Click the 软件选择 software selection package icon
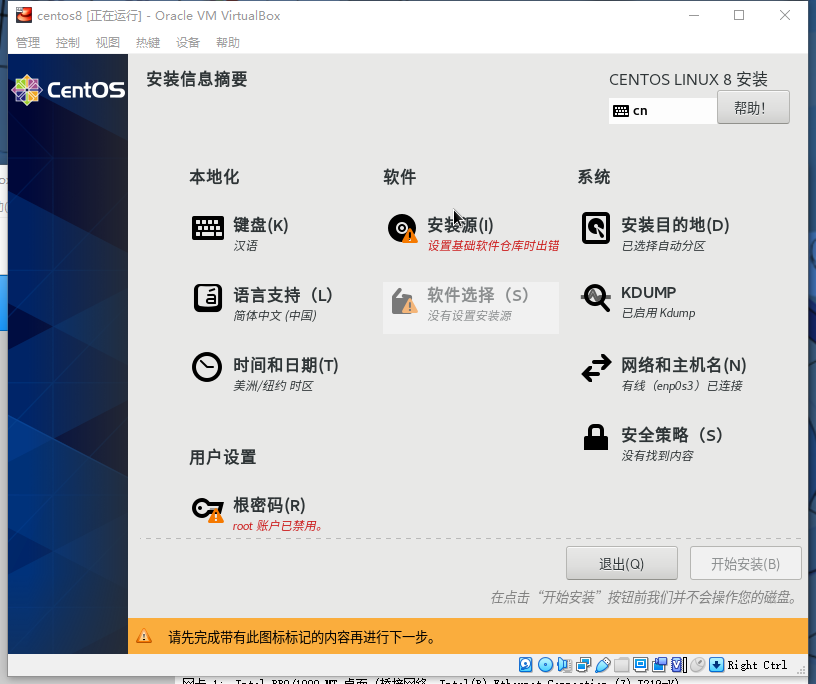 404,301
